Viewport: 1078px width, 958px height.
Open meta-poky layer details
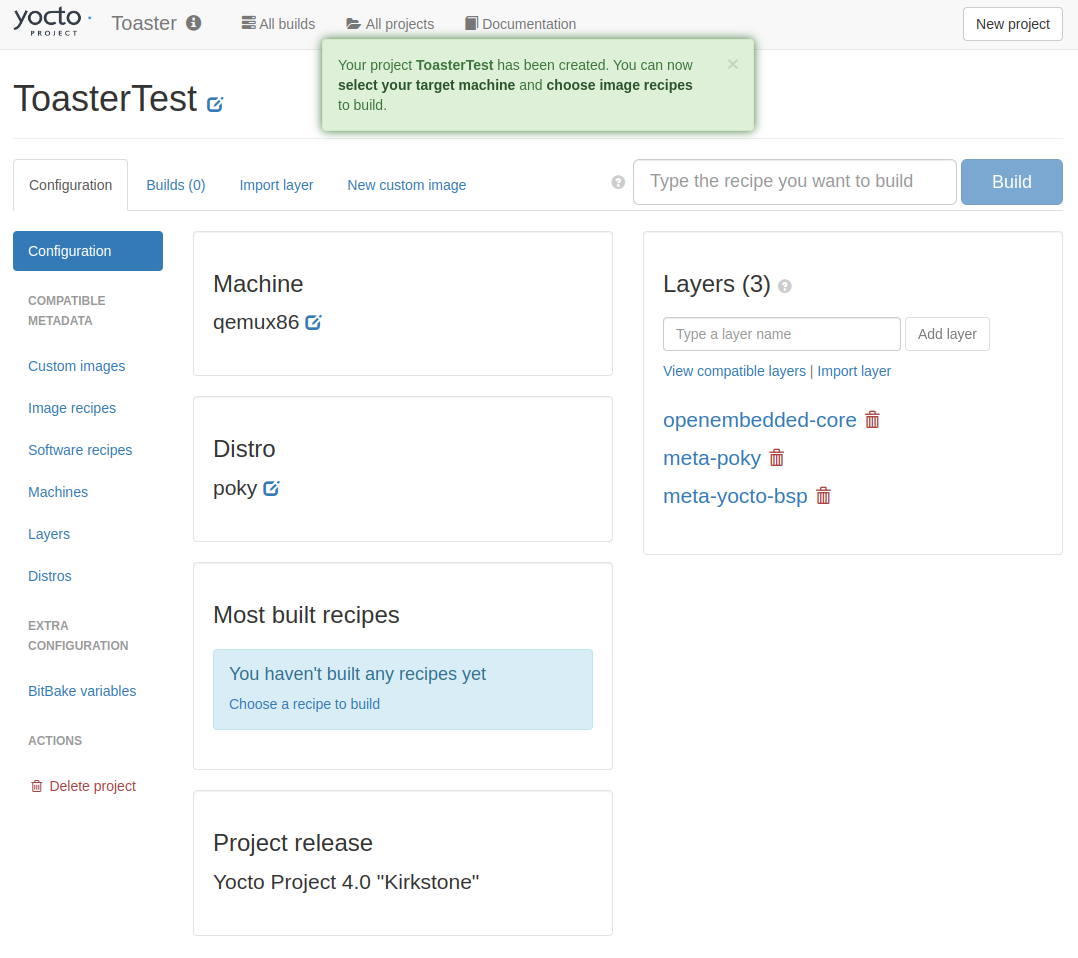[x=712, y=458]
